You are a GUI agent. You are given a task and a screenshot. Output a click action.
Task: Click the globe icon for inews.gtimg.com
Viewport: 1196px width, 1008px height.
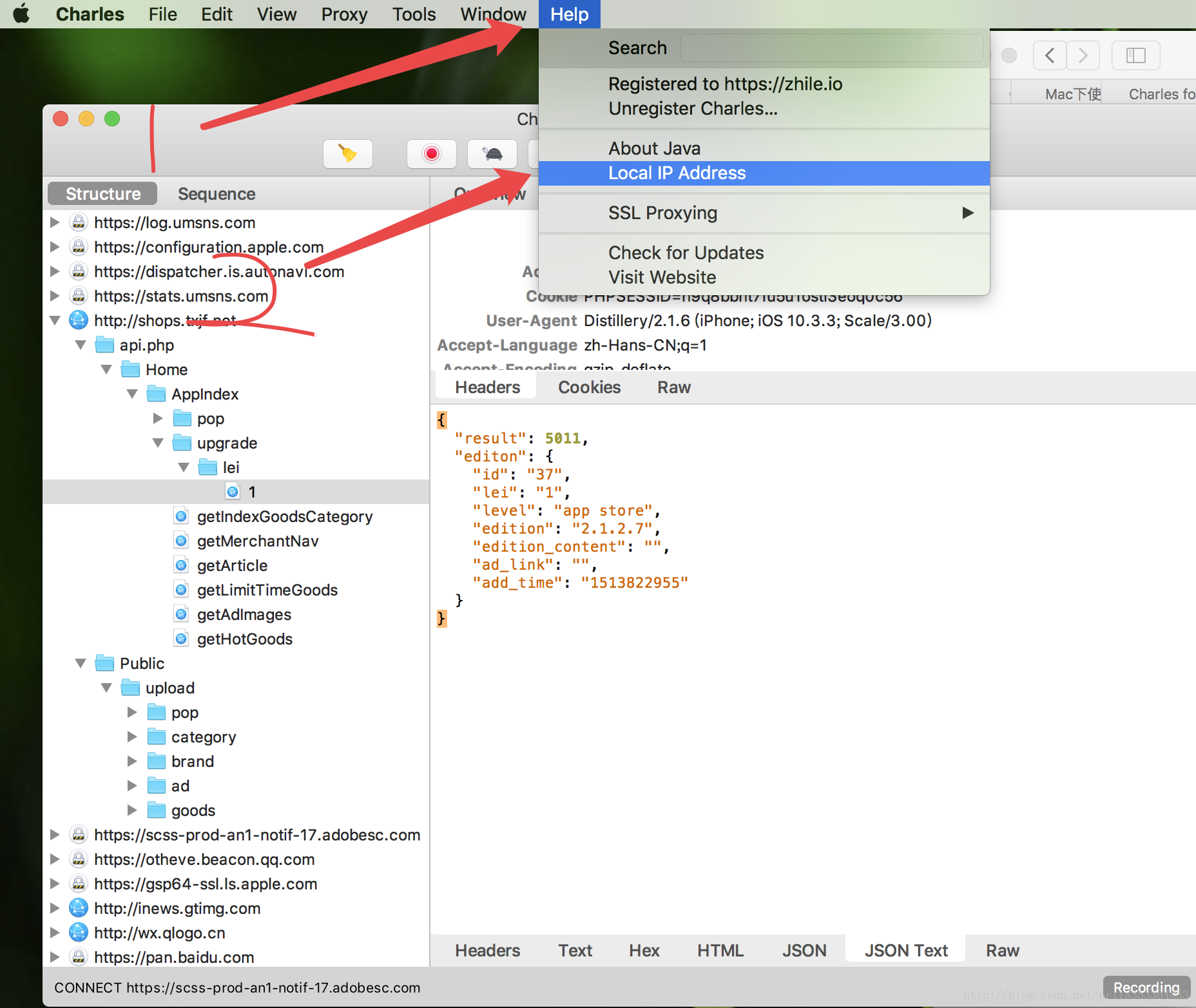[x=79, y=908]
